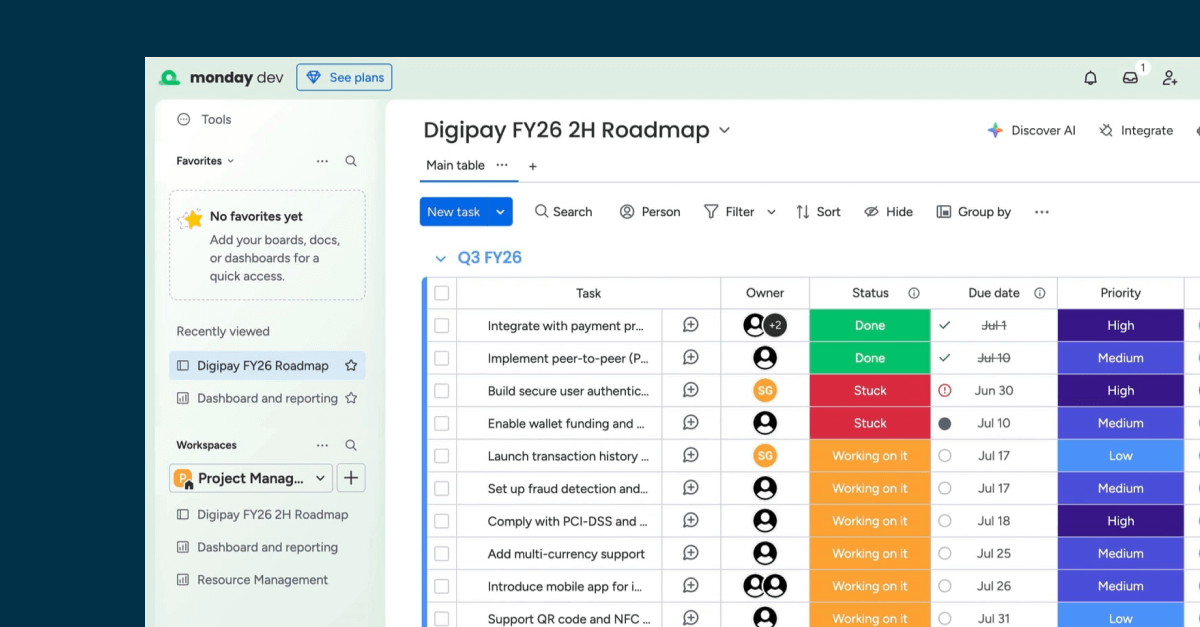Filter by Person
1200x627 pixels.
coord(650,211)
